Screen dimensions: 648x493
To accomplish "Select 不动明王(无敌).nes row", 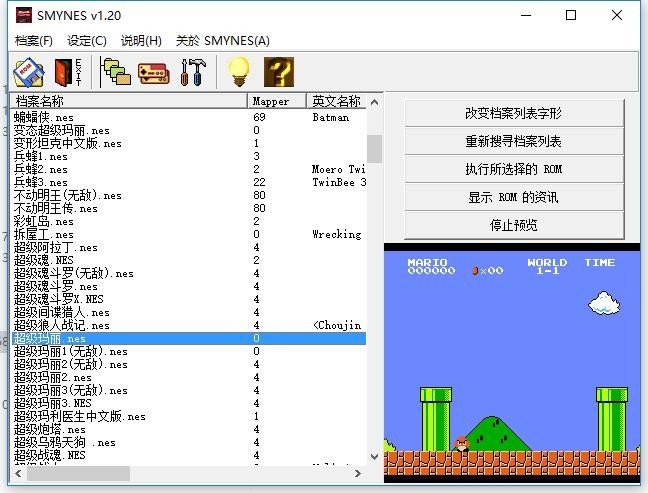I will [188, 195].
